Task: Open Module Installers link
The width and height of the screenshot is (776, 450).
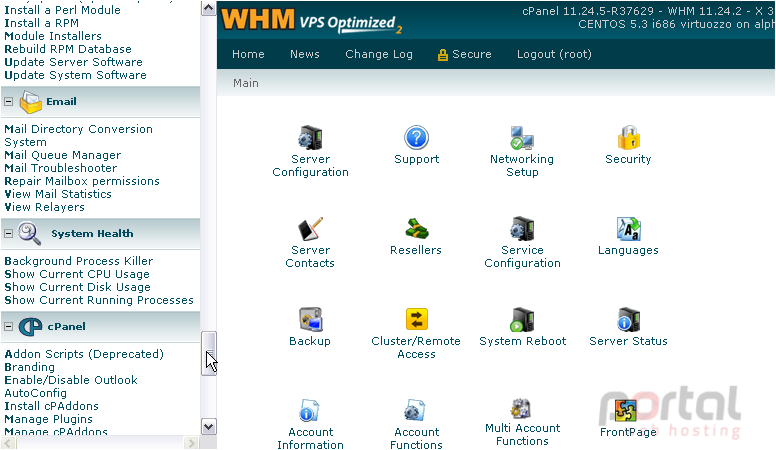Action: click(x=53, y=36)
